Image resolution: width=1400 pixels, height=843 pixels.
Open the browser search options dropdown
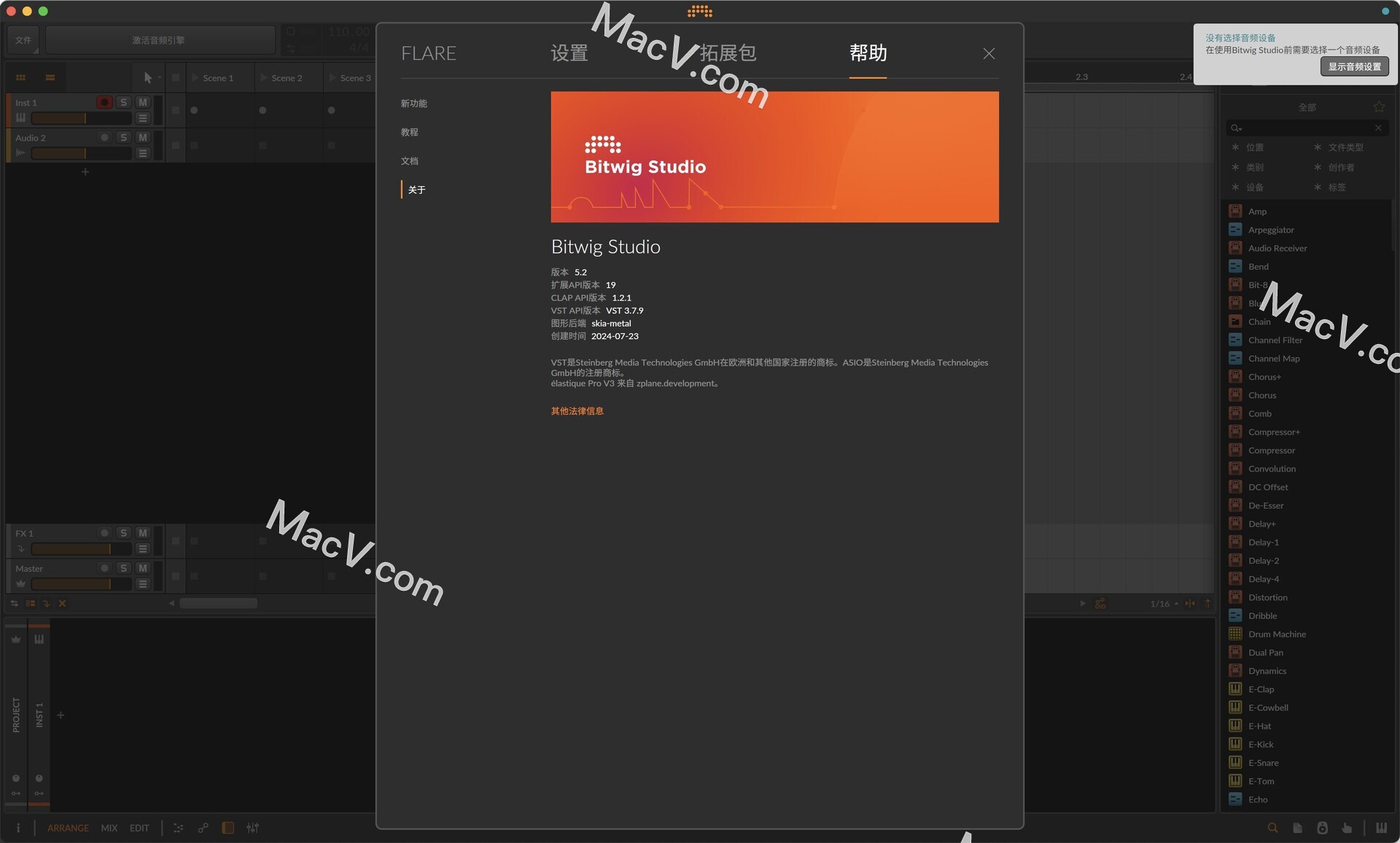tap(1237, 128)
